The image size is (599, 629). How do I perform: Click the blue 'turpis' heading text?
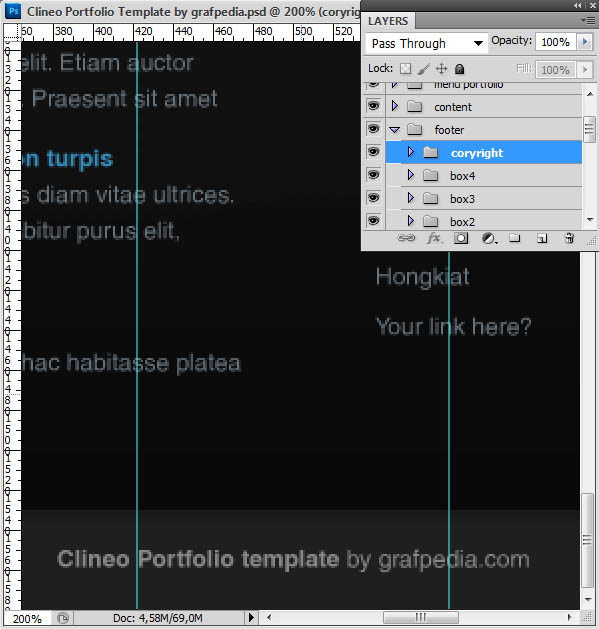tap(80, 159)
